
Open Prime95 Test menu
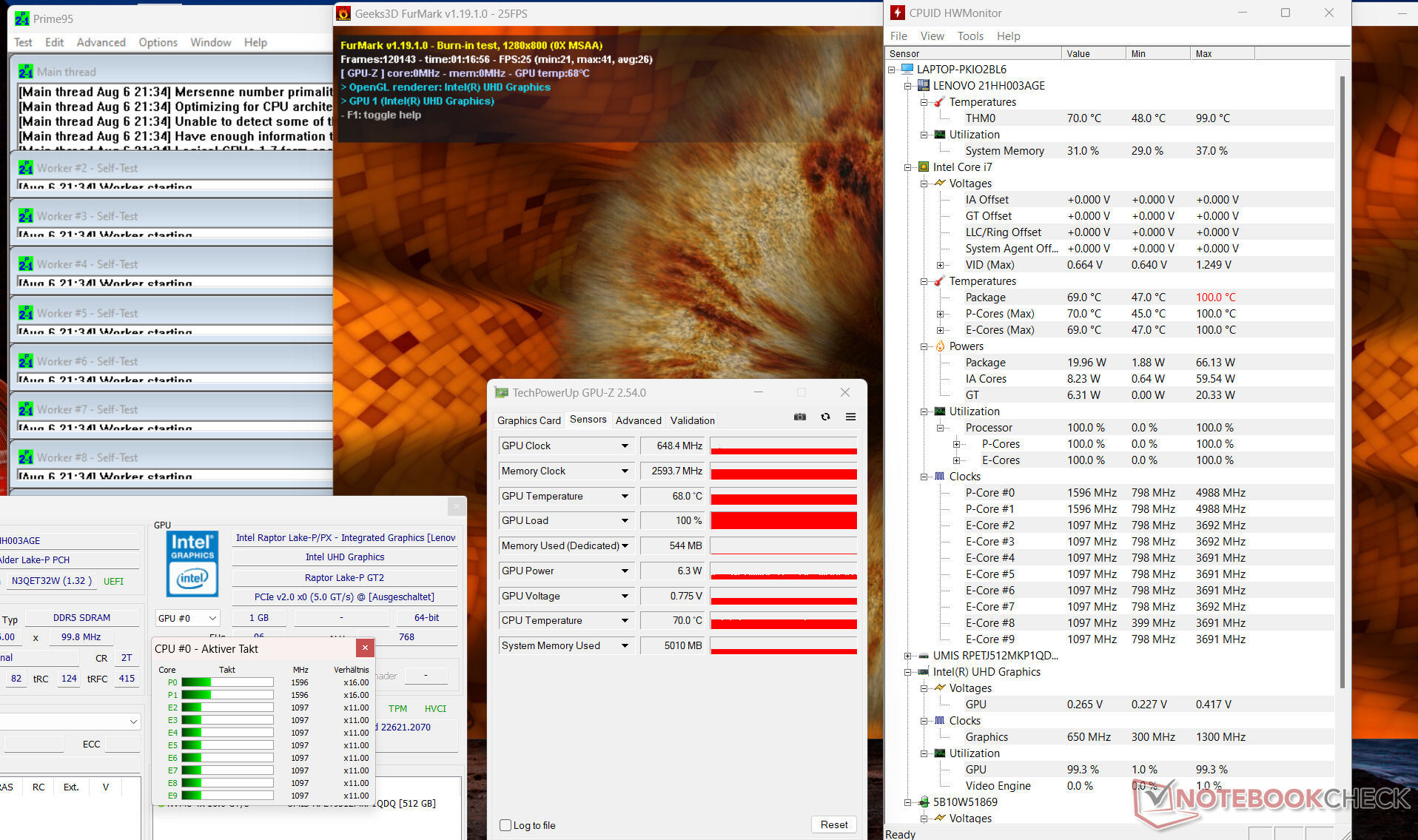(x=23, y=42)
